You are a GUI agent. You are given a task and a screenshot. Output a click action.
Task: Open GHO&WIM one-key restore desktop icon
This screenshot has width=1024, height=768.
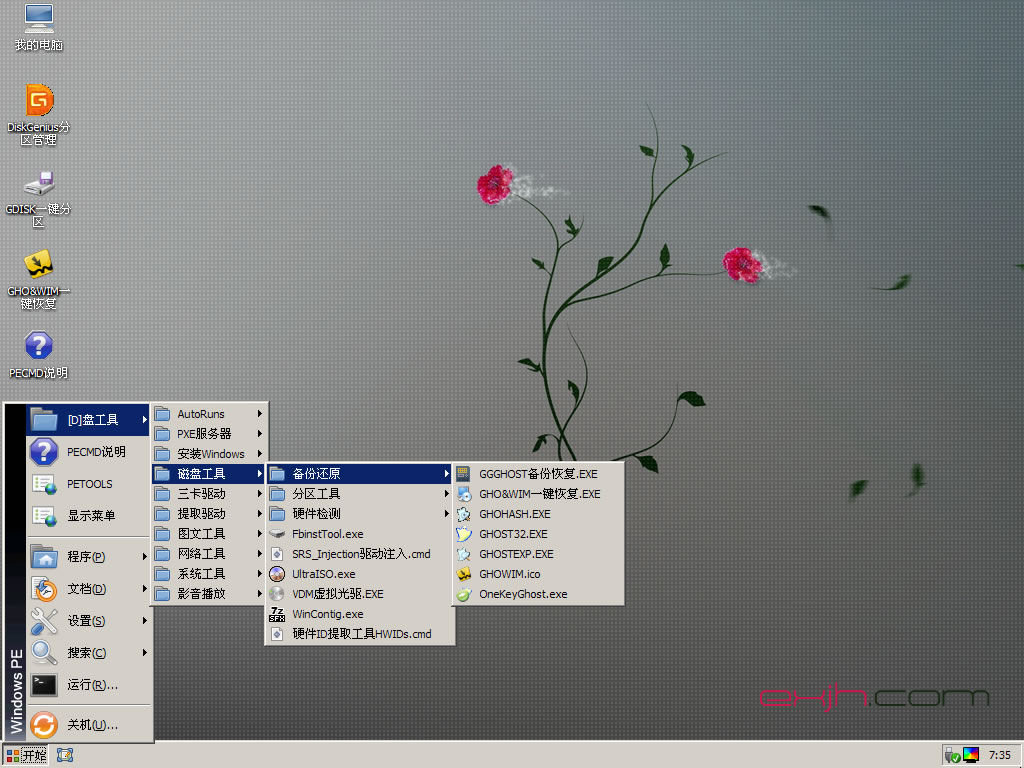(x=39, y=265)
